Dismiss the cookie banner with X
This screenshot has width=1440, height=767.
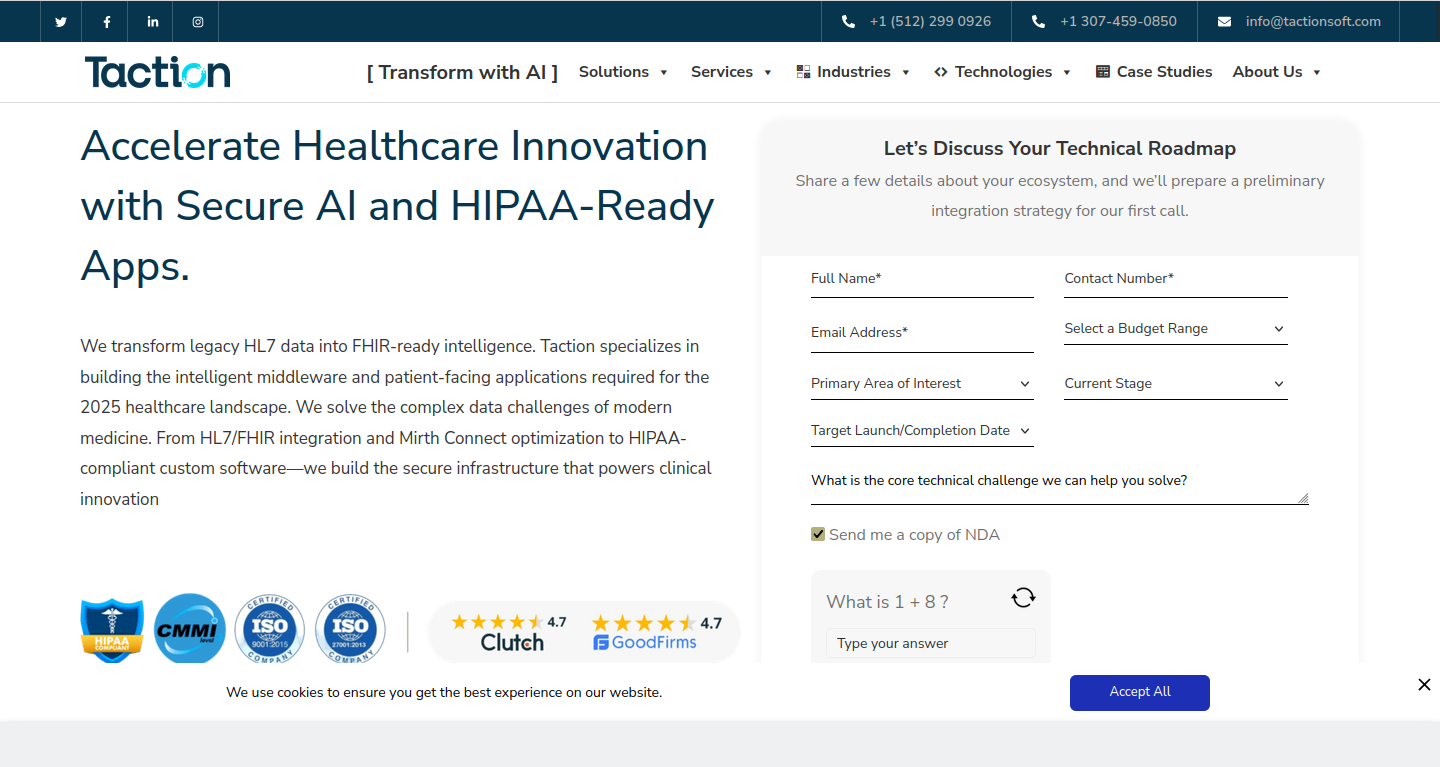click(1424, 685)
